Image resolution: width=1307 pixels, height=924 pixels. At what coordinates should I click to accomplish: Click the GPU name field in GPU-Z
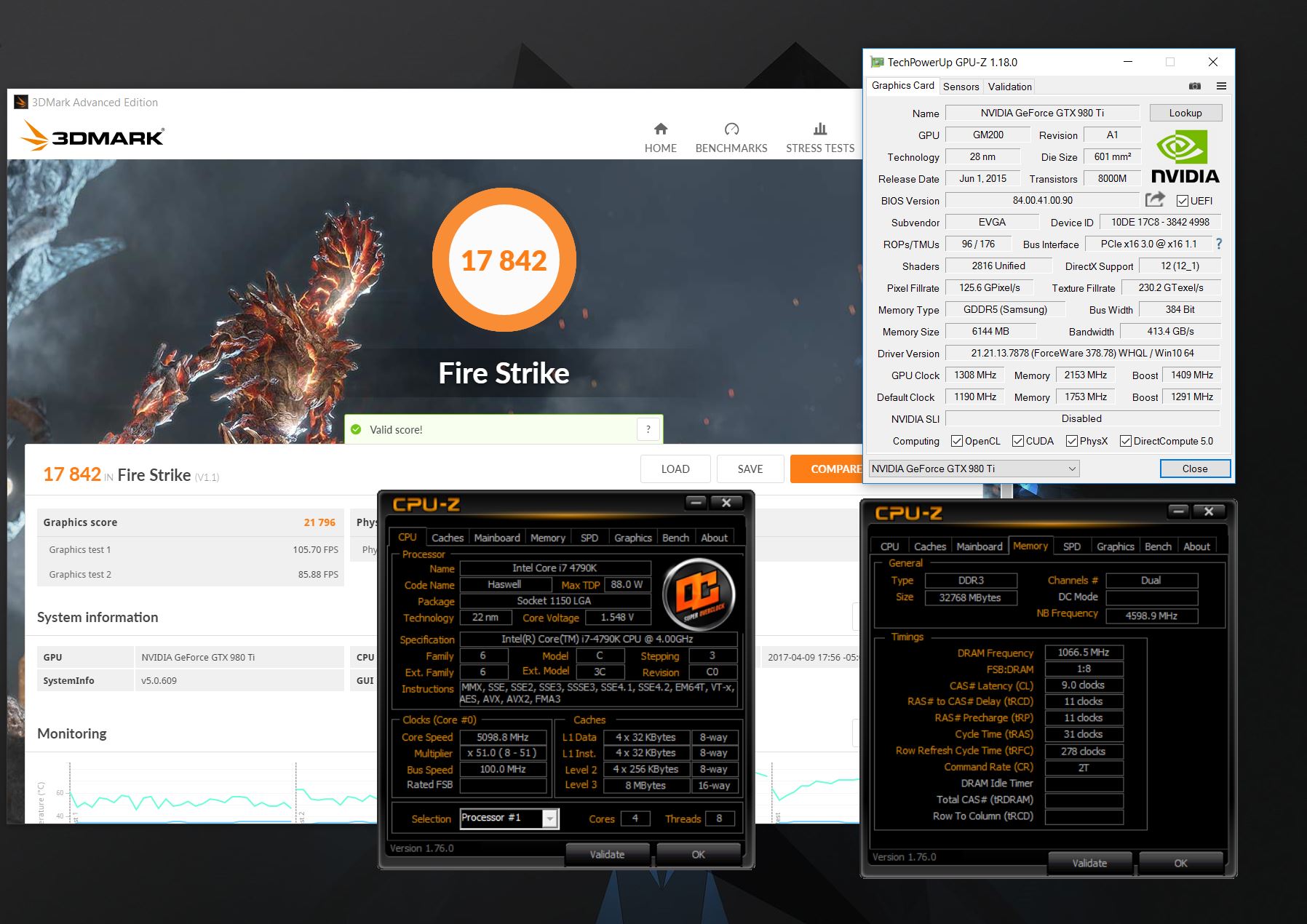pyautogui.click(x=1042, y=113)
